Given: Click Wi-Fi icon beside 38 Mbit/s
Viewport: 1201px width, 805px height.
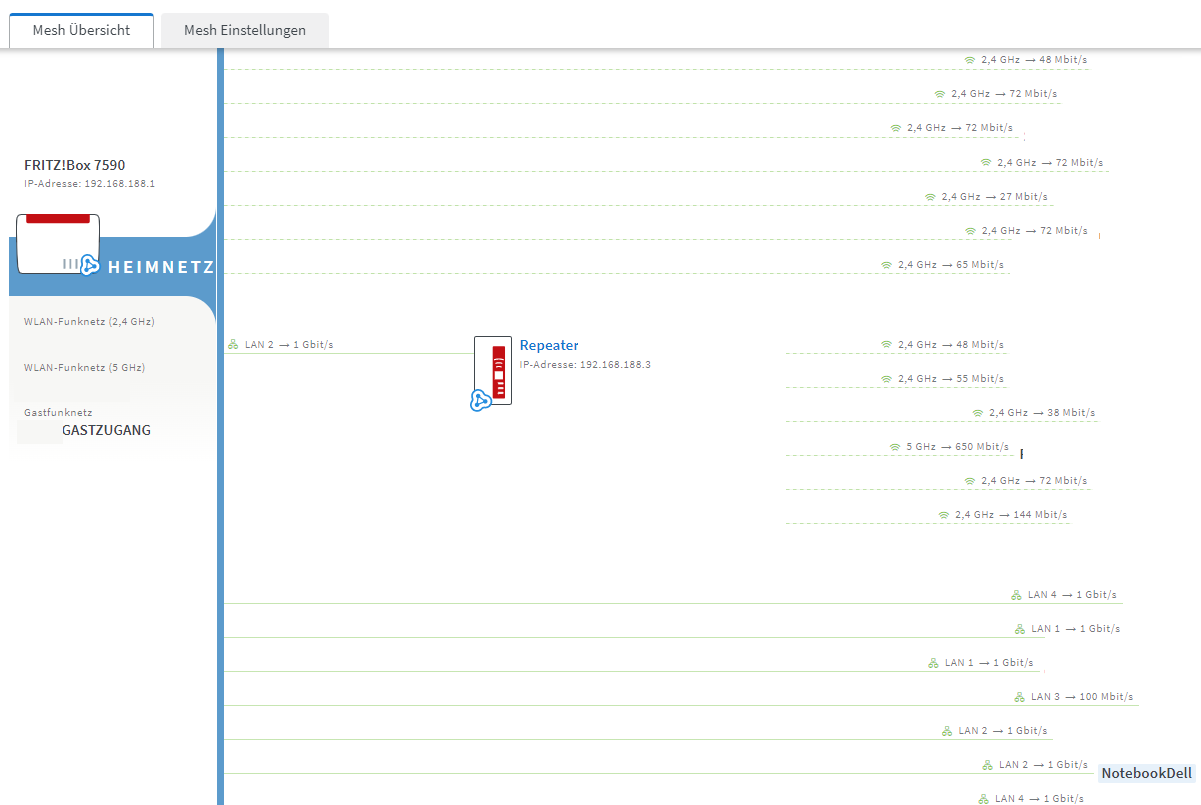Looking at the screenshot, I should point(978,413).
